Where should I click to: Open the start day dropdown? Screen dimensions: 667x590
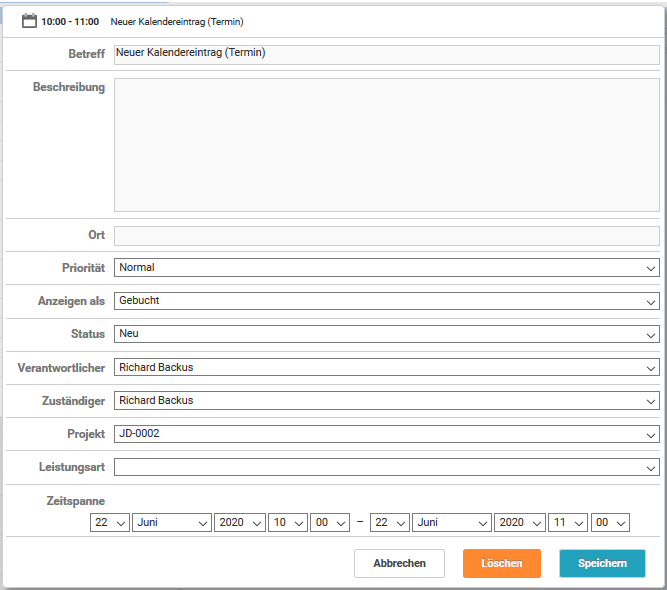(109, 522)
